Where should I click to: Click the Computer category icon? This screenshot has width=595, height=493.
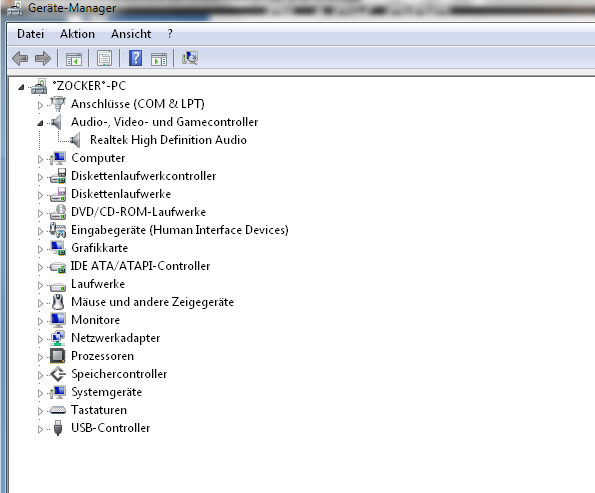[58, 158]
